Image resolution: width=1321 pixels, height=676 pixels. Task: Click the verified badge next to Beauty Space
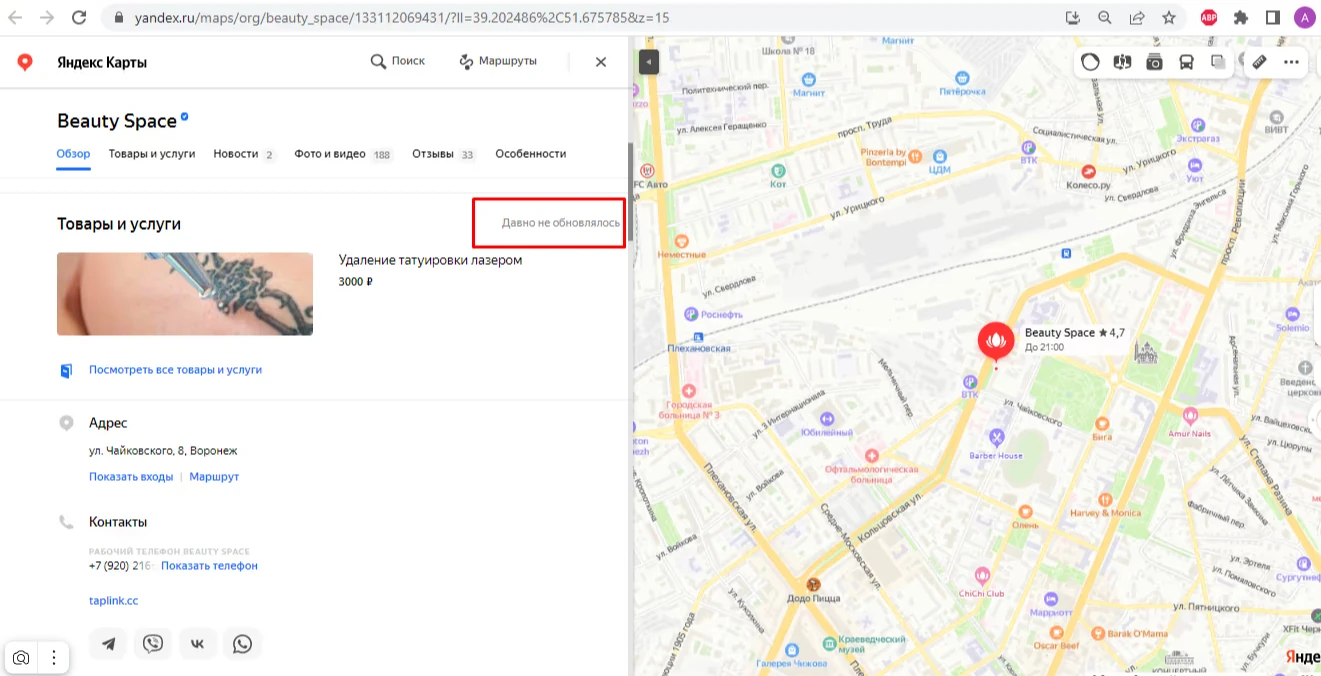coord(185,118)
